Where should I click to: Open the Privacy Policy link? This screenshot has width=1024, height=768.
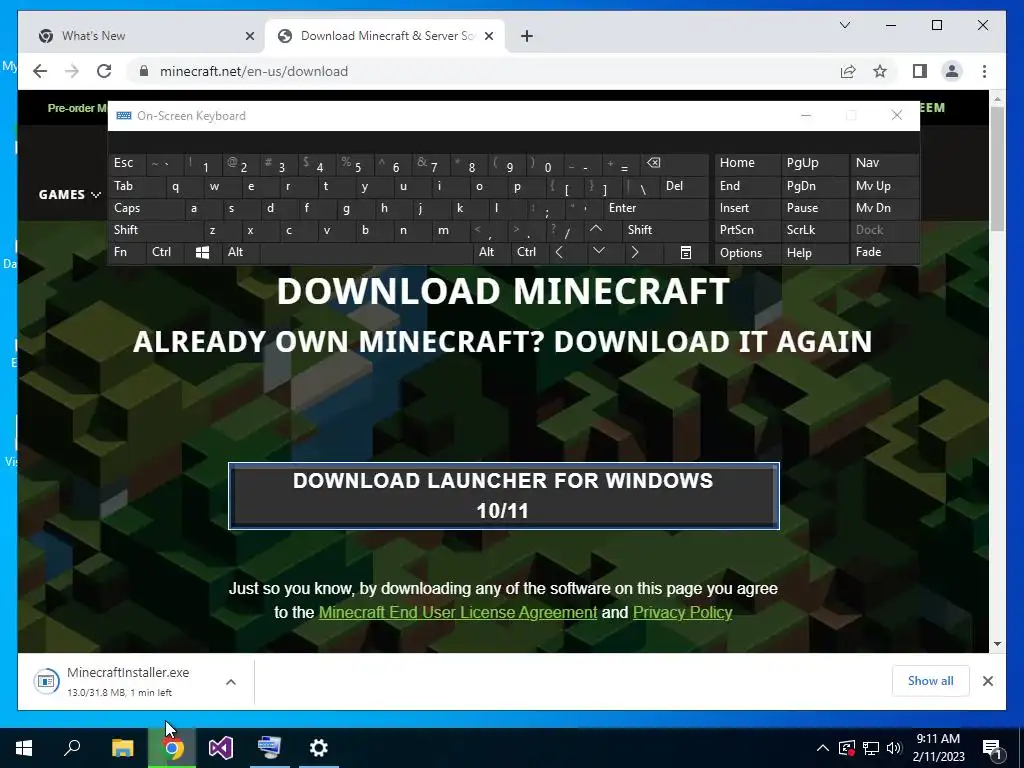coord(682,613)
